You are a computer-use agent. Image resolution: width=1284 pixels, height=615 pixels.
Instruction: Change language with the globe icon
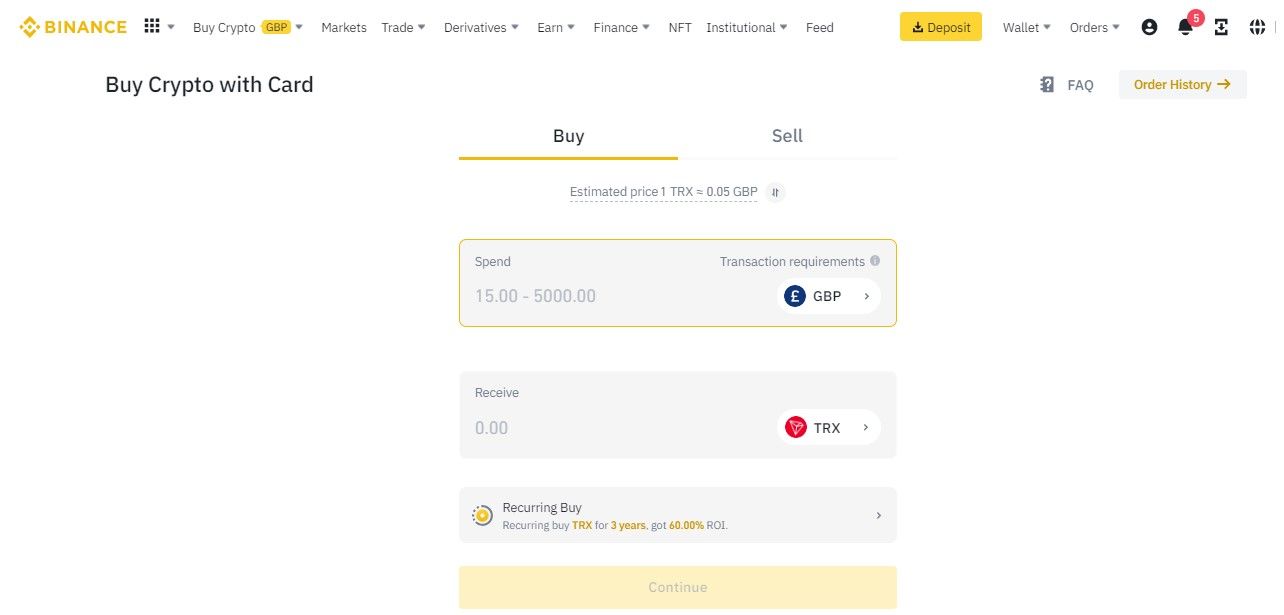(1257, 28)
